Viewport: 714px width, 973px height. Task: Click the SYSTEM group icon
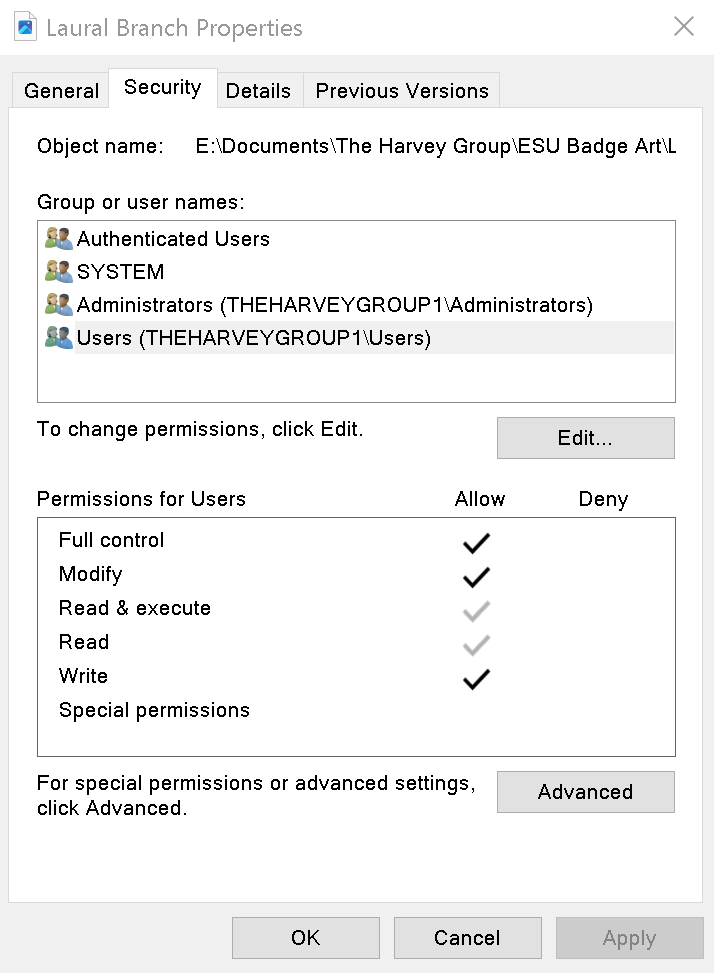click(x=57, y=271)
